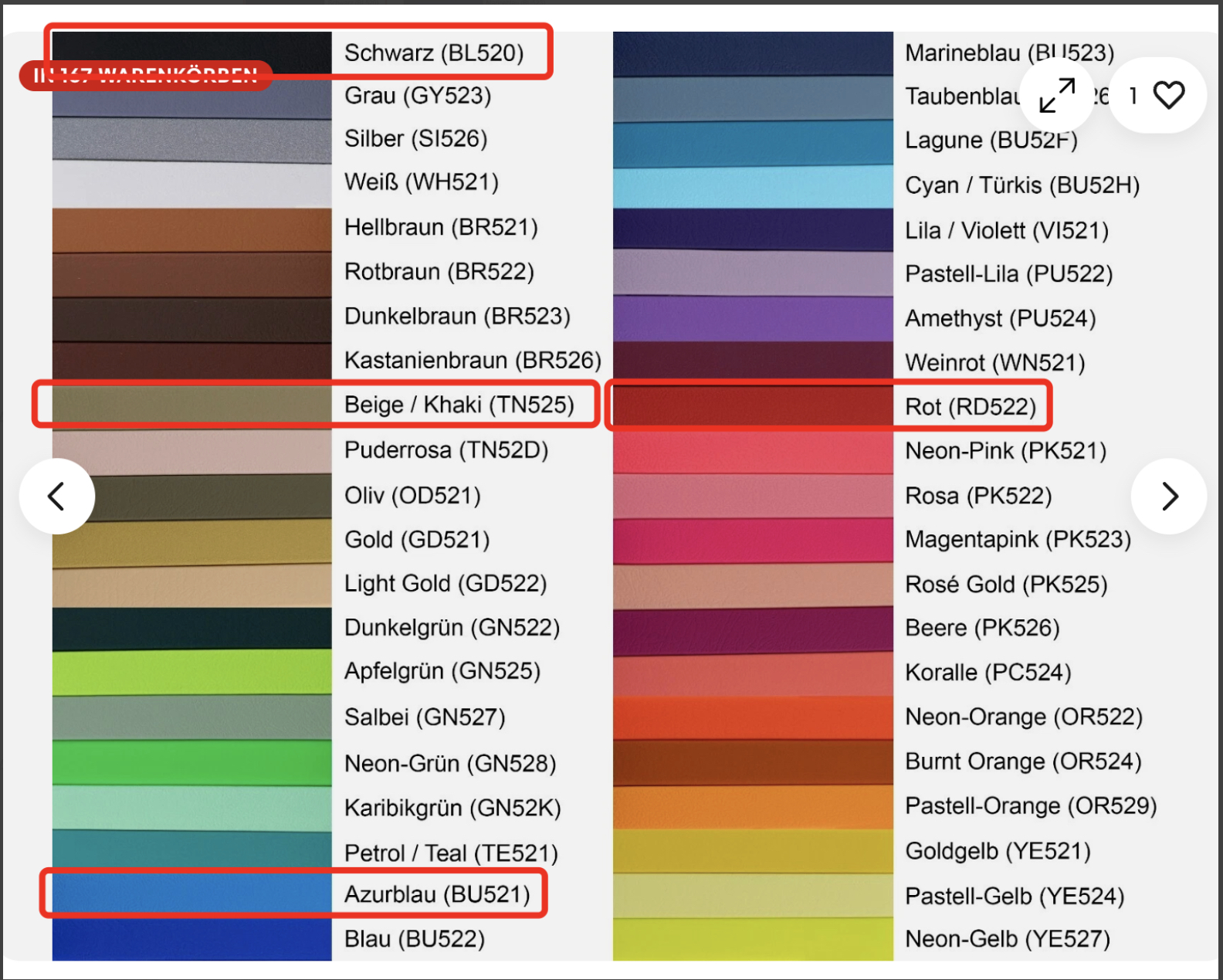The width and height of the screenshot is (1223, 980).
Task: Select the 'Gold (GD521)' label
Action: pyautogui.click(x=417, y=540)
